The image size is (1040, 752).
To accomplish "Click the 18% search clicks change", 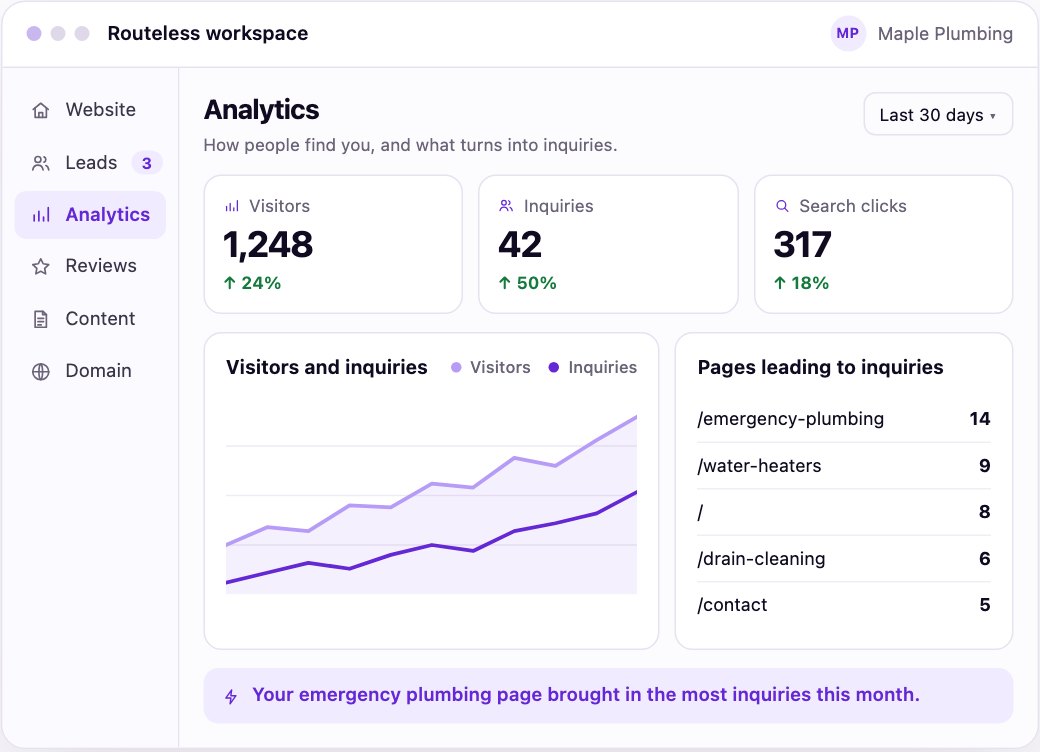I will tap(810, 283).
